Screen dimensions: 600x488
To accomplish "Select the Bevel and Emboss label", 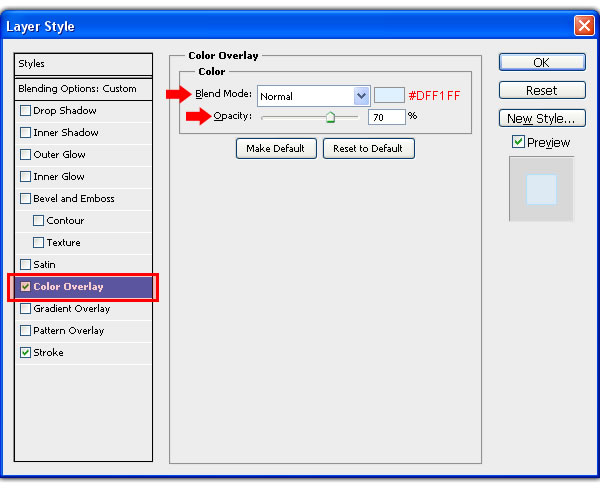I will tap(74, 199).
